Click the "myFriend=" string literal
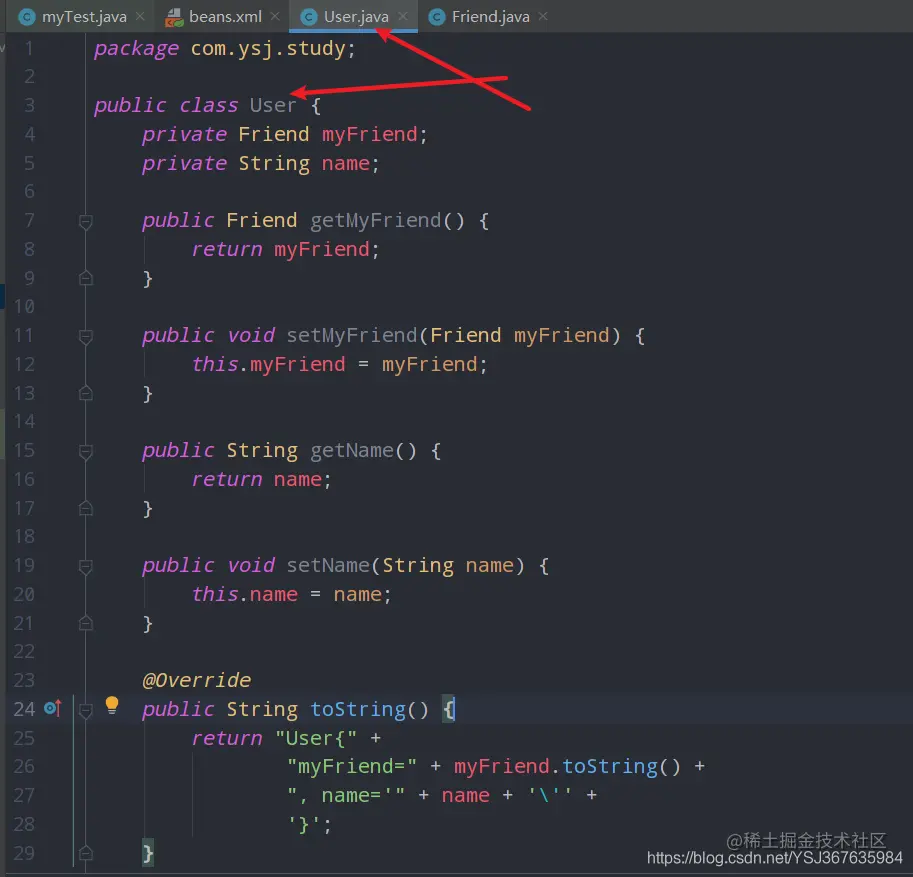Image resolution: width=913 pixels, height=877 pixels. click(352, 766)
